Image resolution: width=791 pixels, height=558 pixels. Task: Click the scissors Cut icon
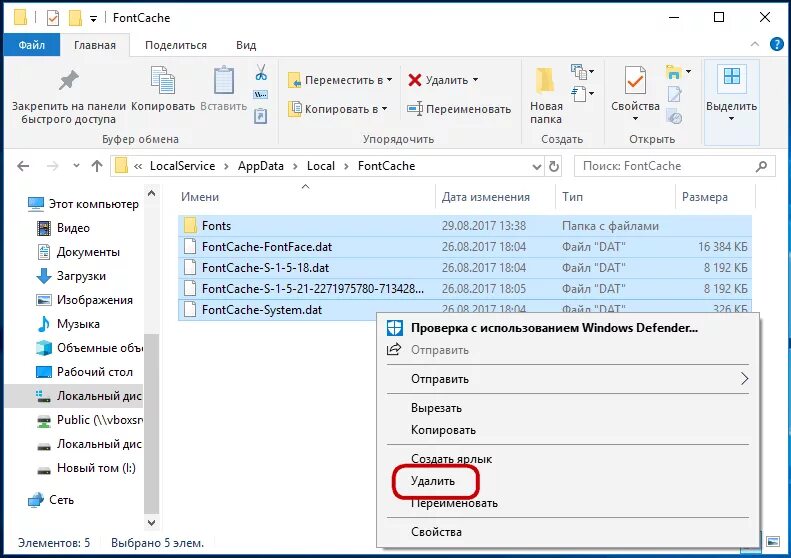point(261,73)
